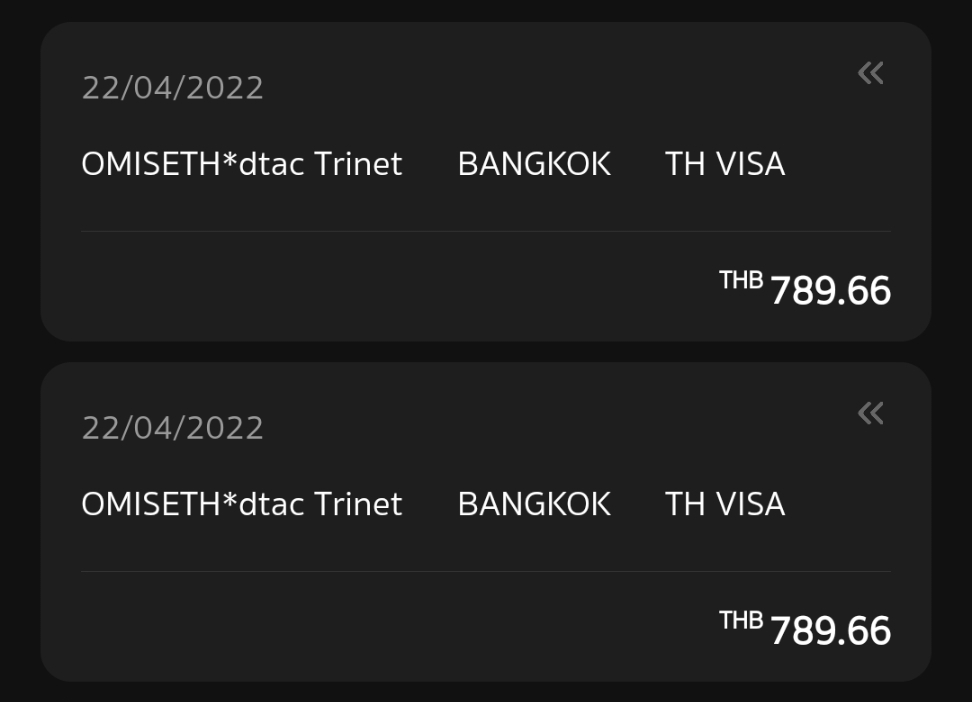
Task: Click the top card's 22/04/2022 date
Action: pos(172,88)
